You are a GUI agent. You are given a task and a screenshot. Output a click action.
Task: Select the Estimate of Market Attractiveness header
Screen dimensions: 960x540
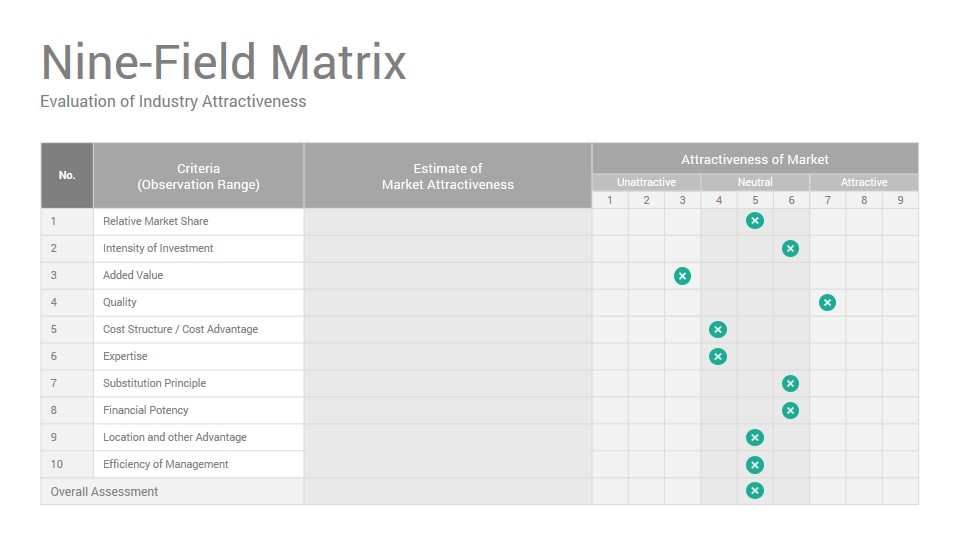click(x=448, y=176)
